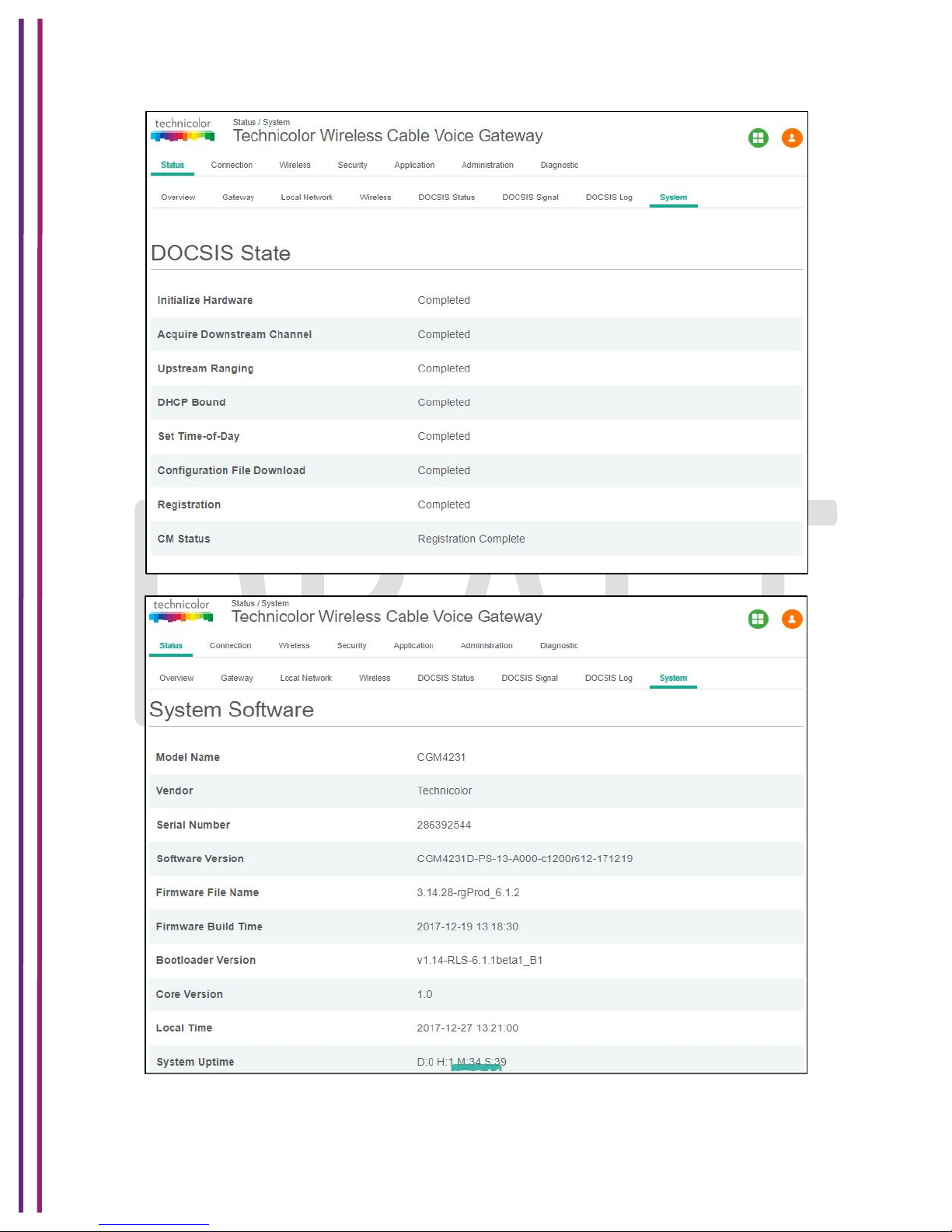952x1232 pixels.
Task: Open the Wireless status sub-tab above System Software
Action: [375, 679]
